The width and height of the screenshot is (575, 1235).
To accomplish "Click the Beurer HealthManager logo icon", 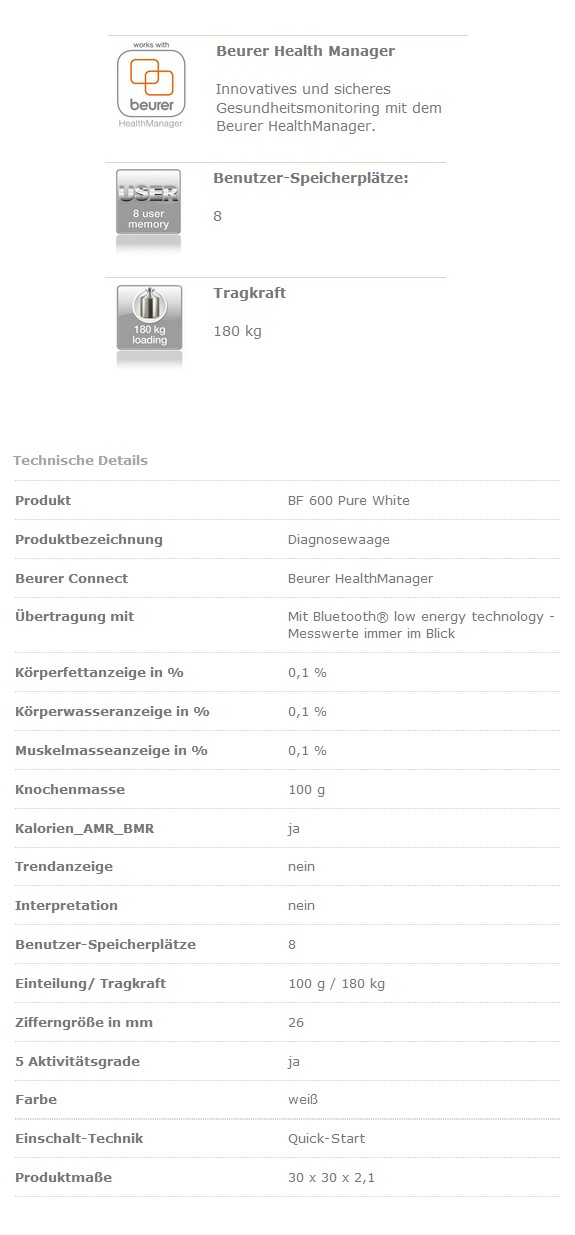I will click(x=150, y=85).
